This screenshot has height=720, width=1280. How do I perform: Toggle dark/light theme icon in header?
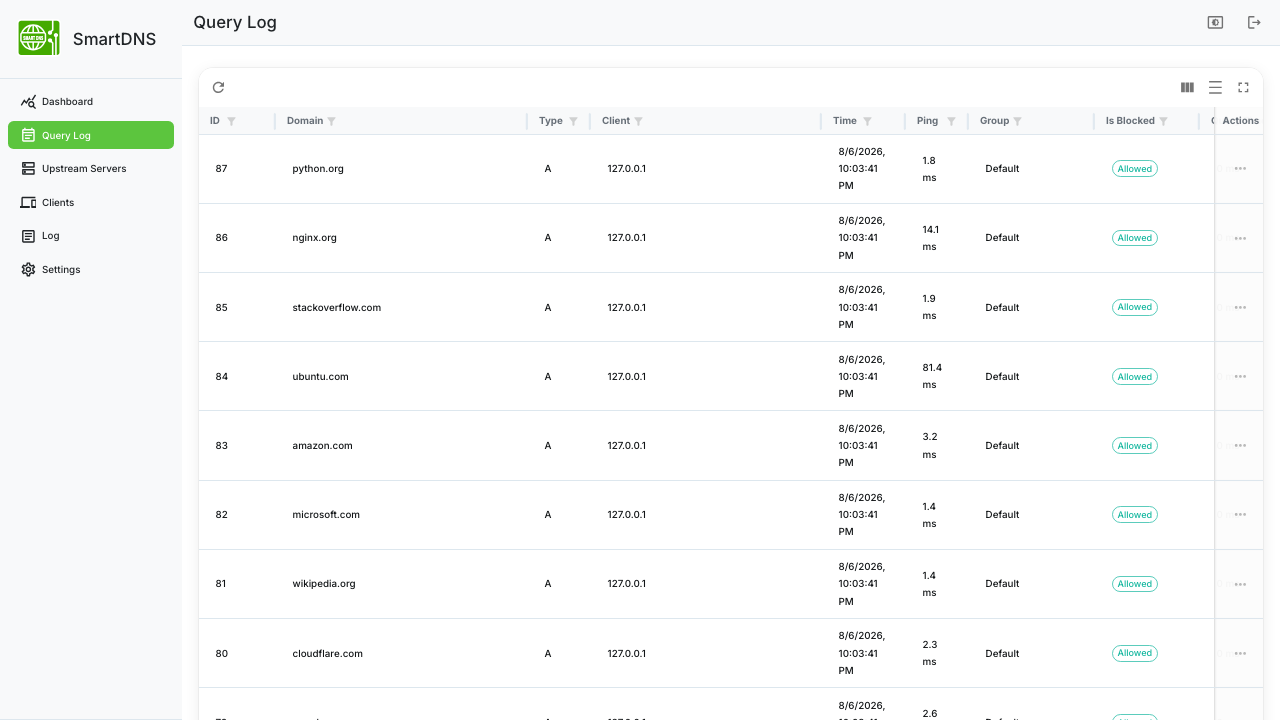click(x=1215, y=22)
